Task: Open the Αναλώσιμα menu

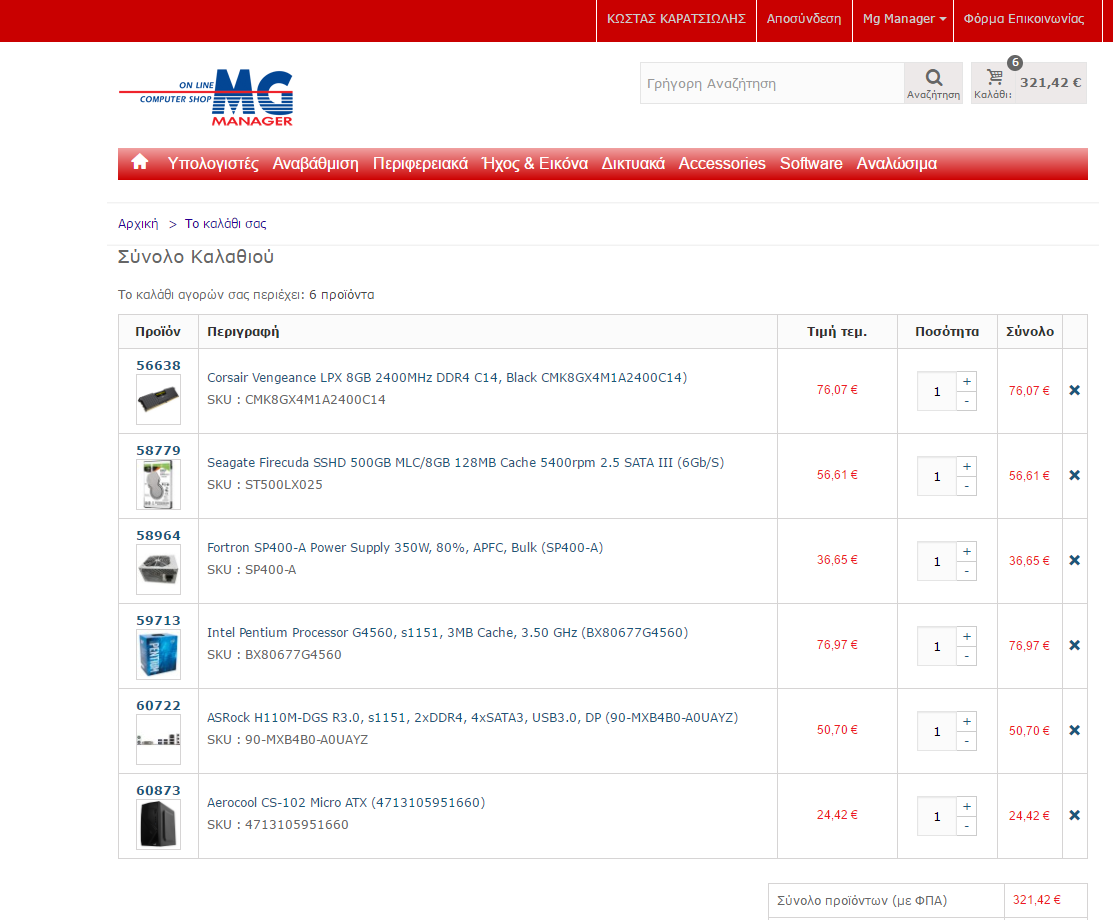Action: tap(897, 163)
